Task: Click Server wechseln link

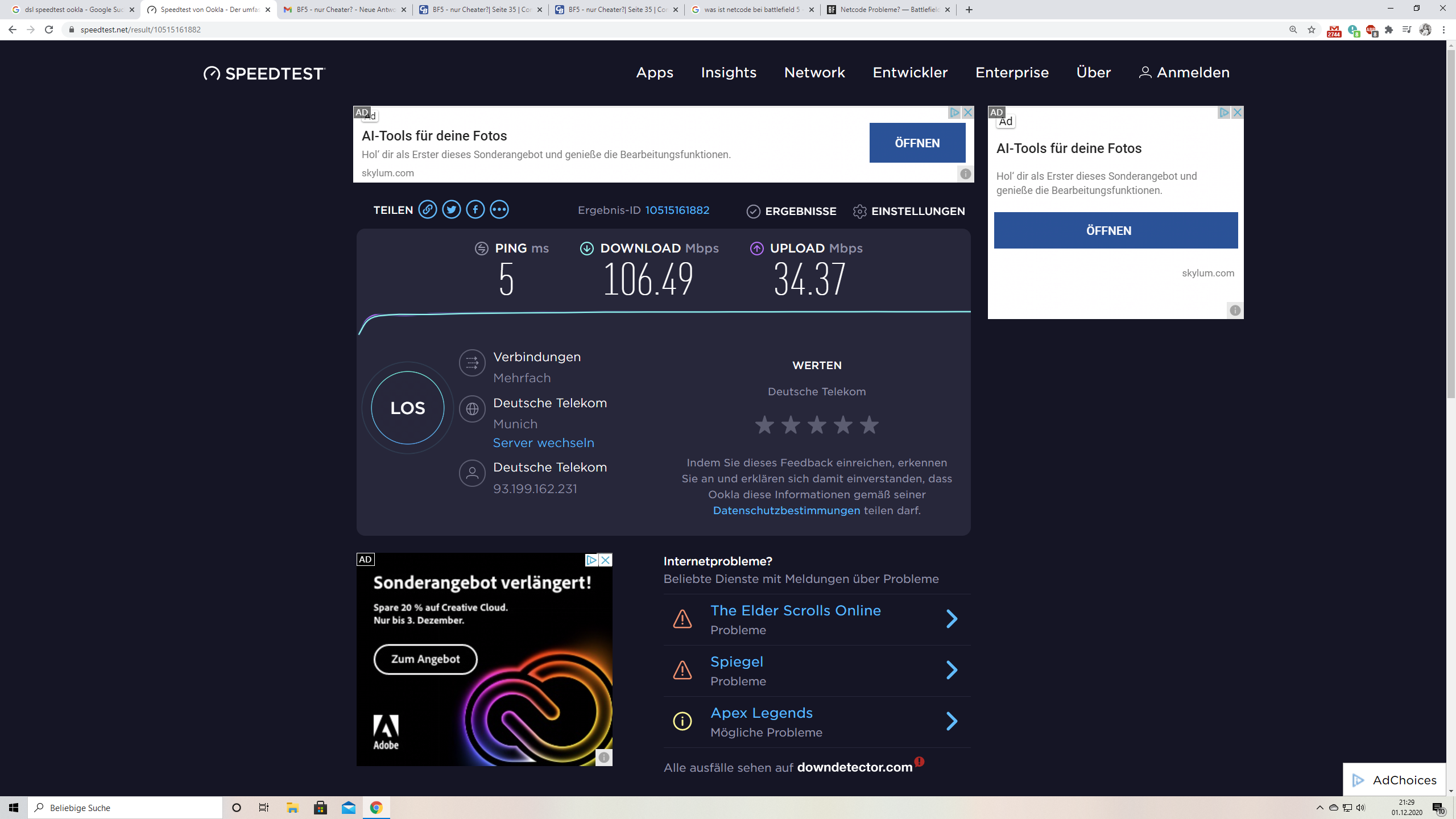Action: pyautogui.click(x=543, y=443)
